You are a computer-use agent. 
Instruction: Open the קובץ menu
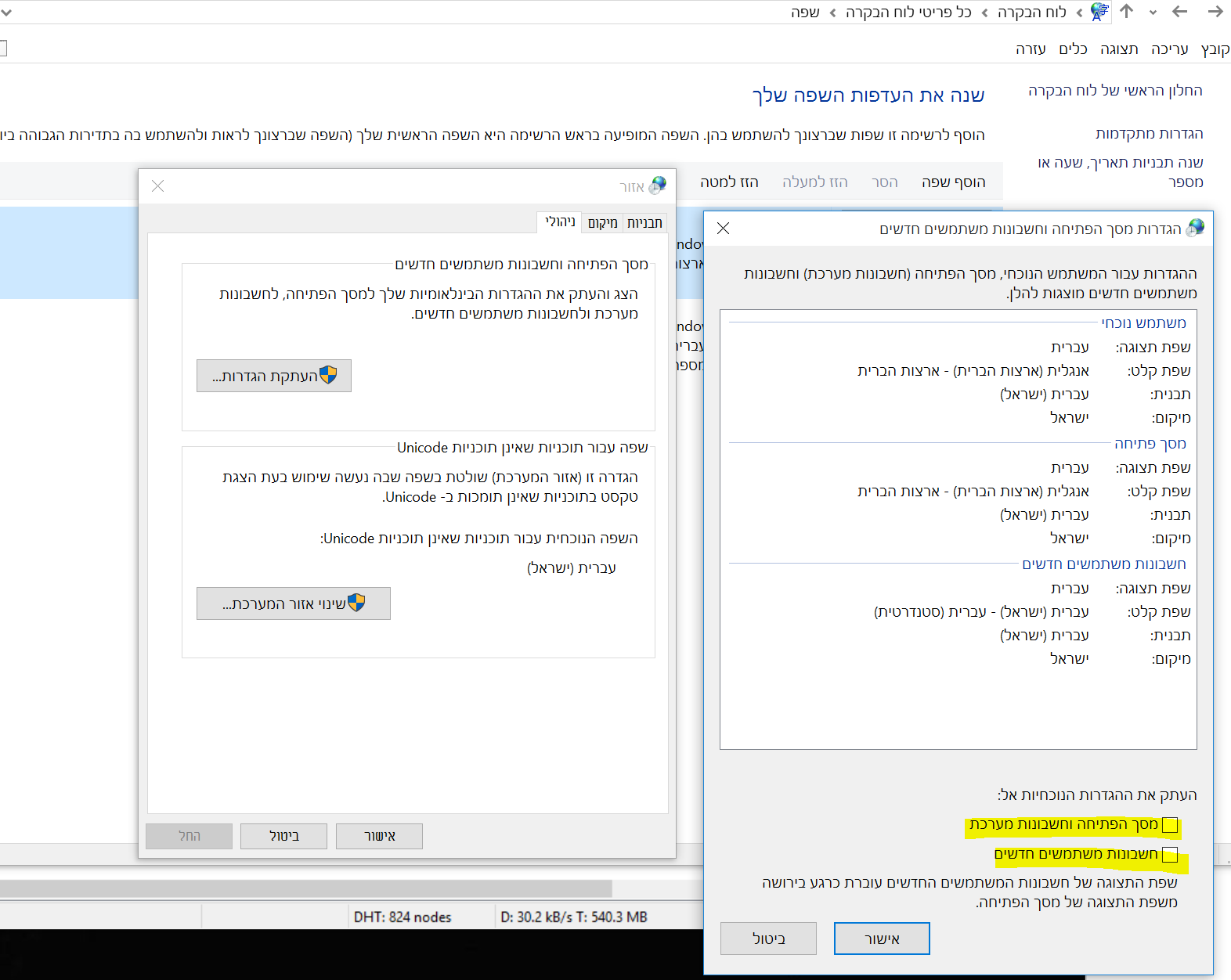1215,49
